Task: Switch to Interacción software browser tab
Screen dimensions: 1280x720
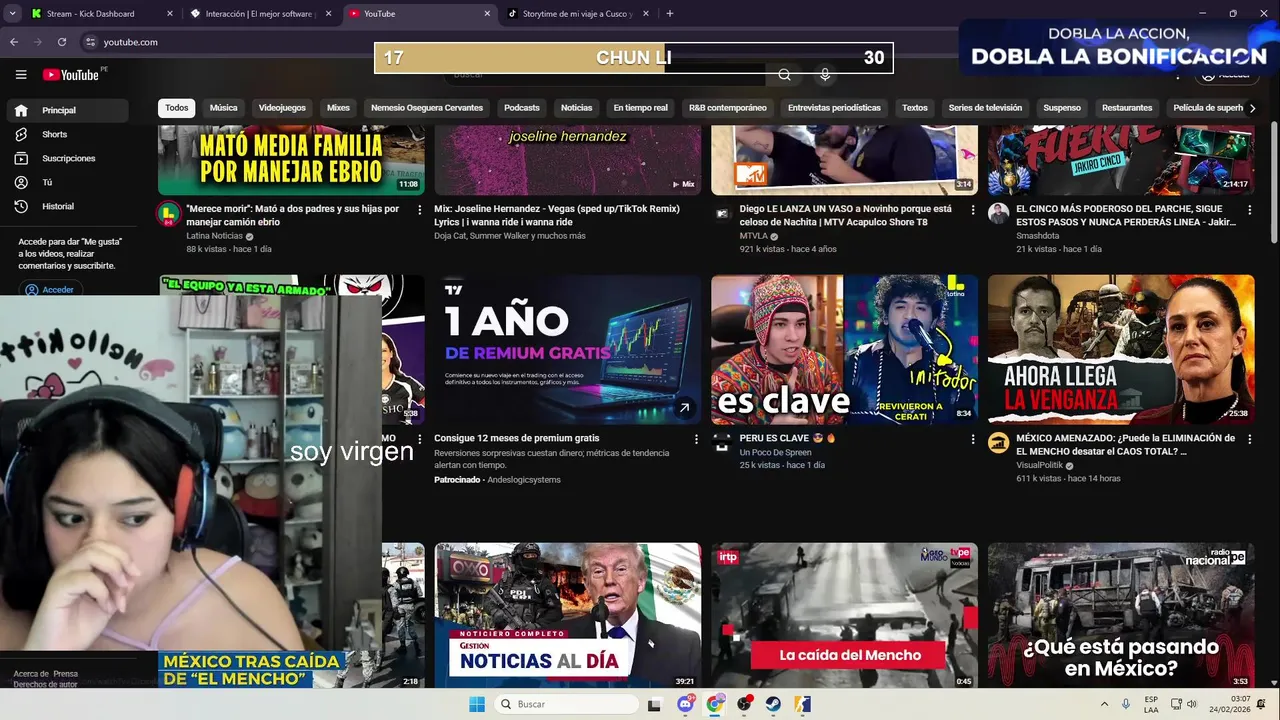Action: tap(260, 14)
